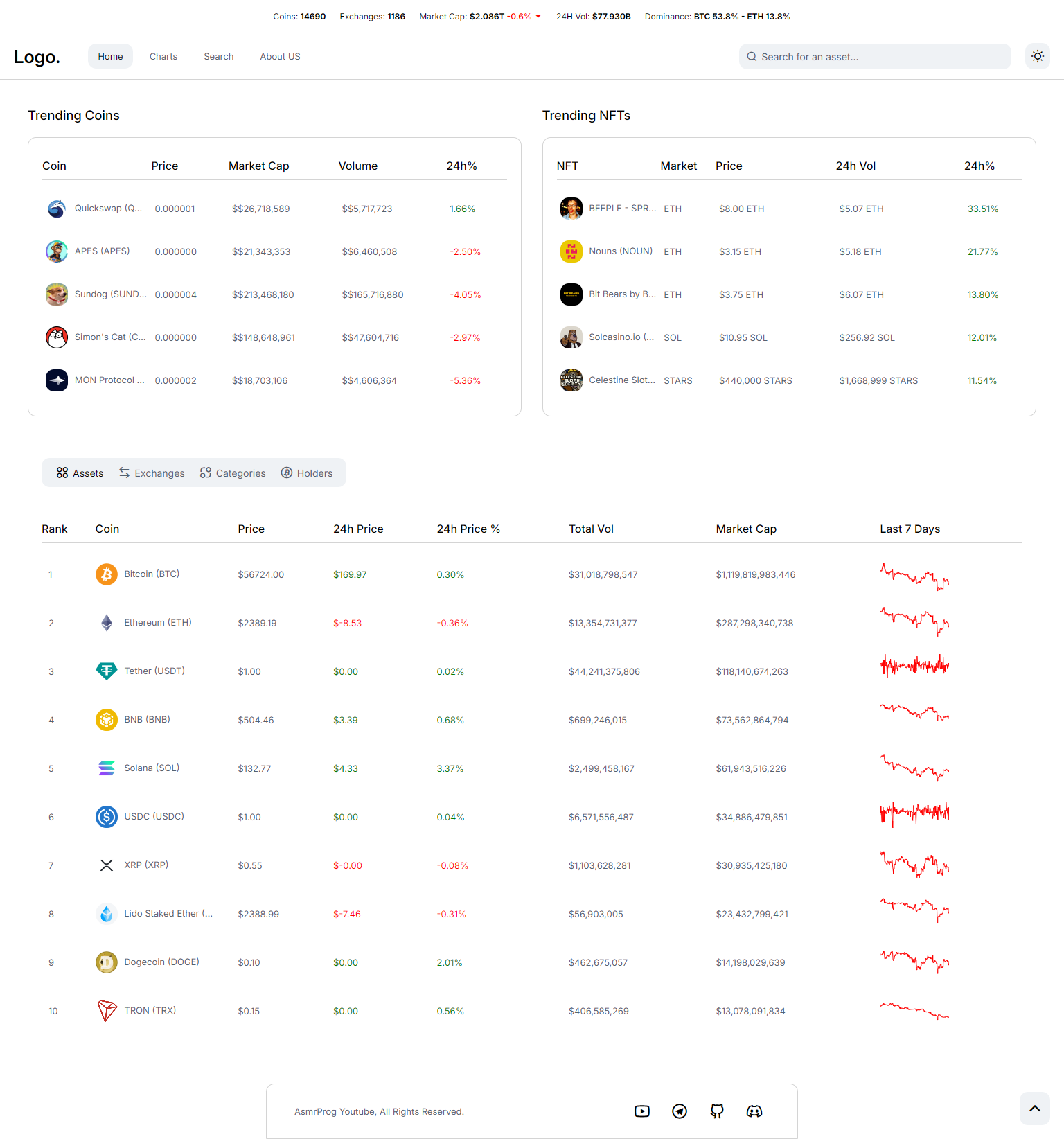Click the MON Protocol coin icon

[x=57, y=380]
